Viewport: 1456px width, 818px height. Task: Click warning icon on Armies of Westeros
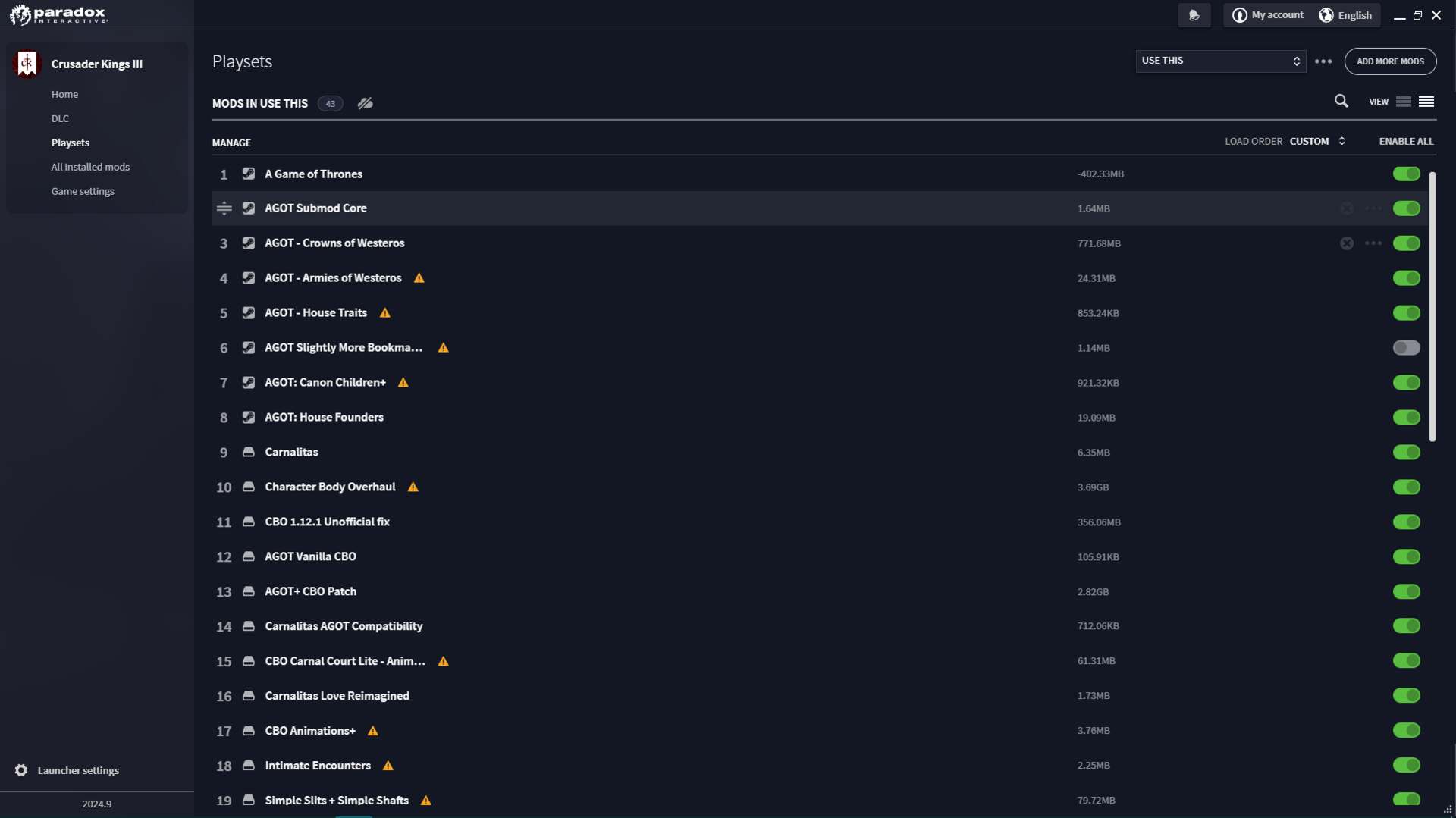[419, 278]
